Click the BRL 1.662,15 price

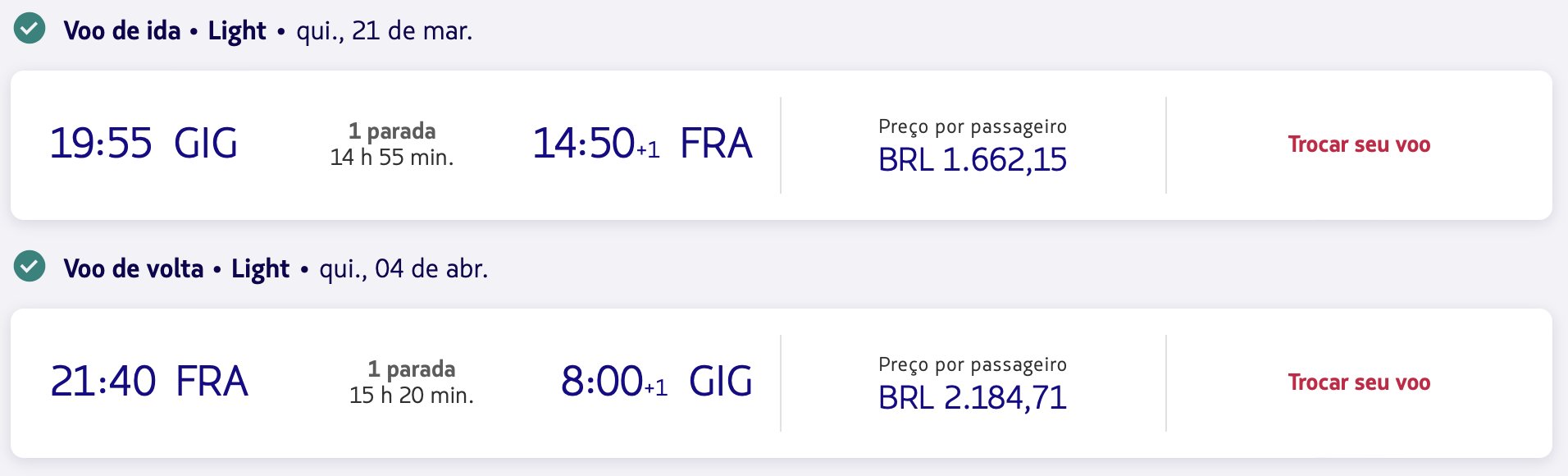pos(973,160)
